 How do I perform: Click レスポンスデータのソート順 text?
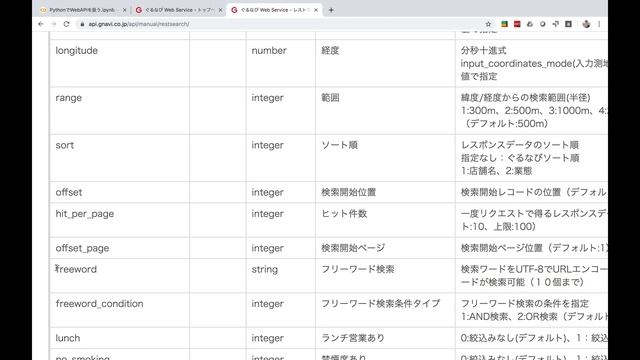tap(520, 145)
